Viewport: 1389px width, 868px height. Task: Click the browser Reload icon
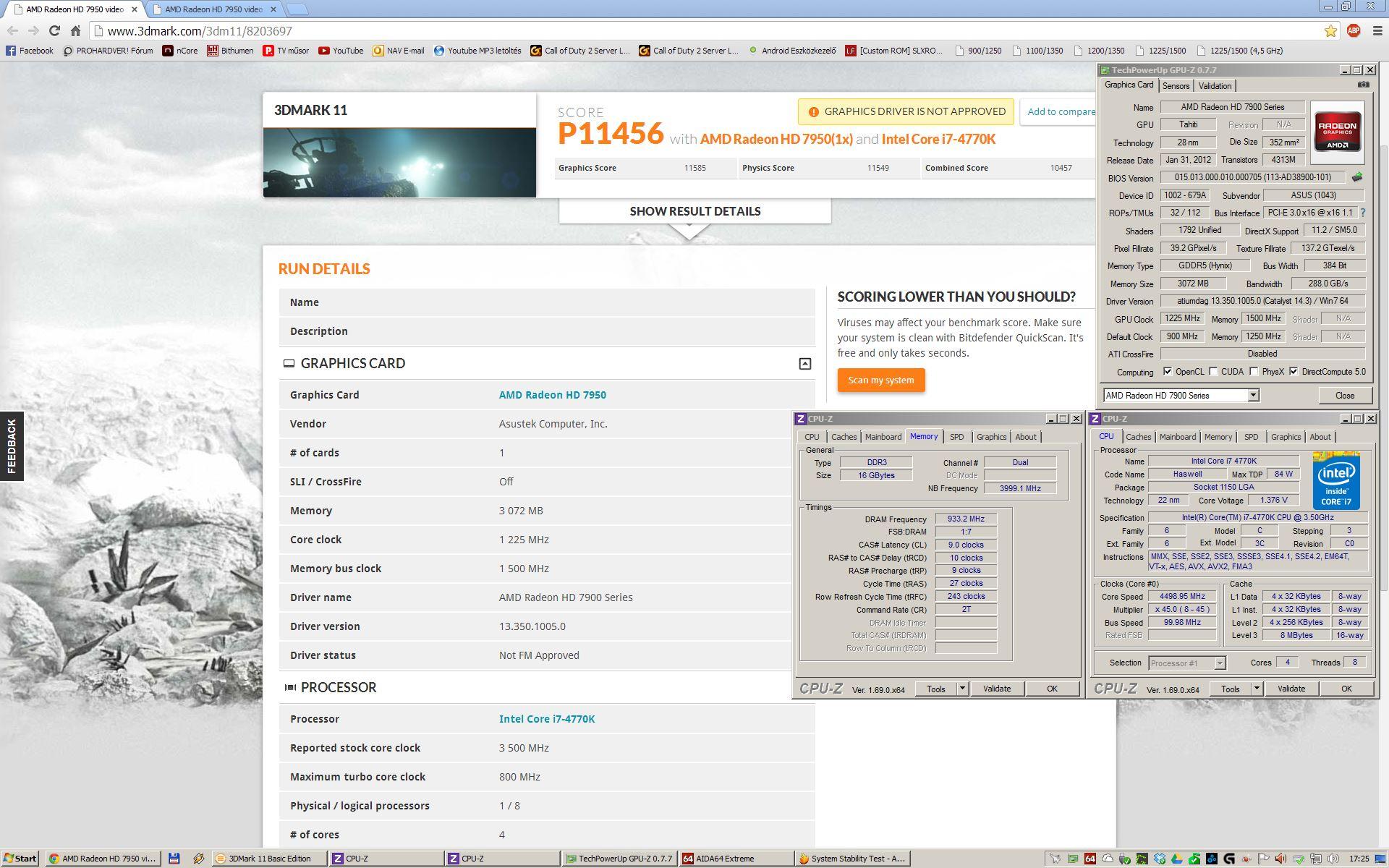click(x=54, y=30)
